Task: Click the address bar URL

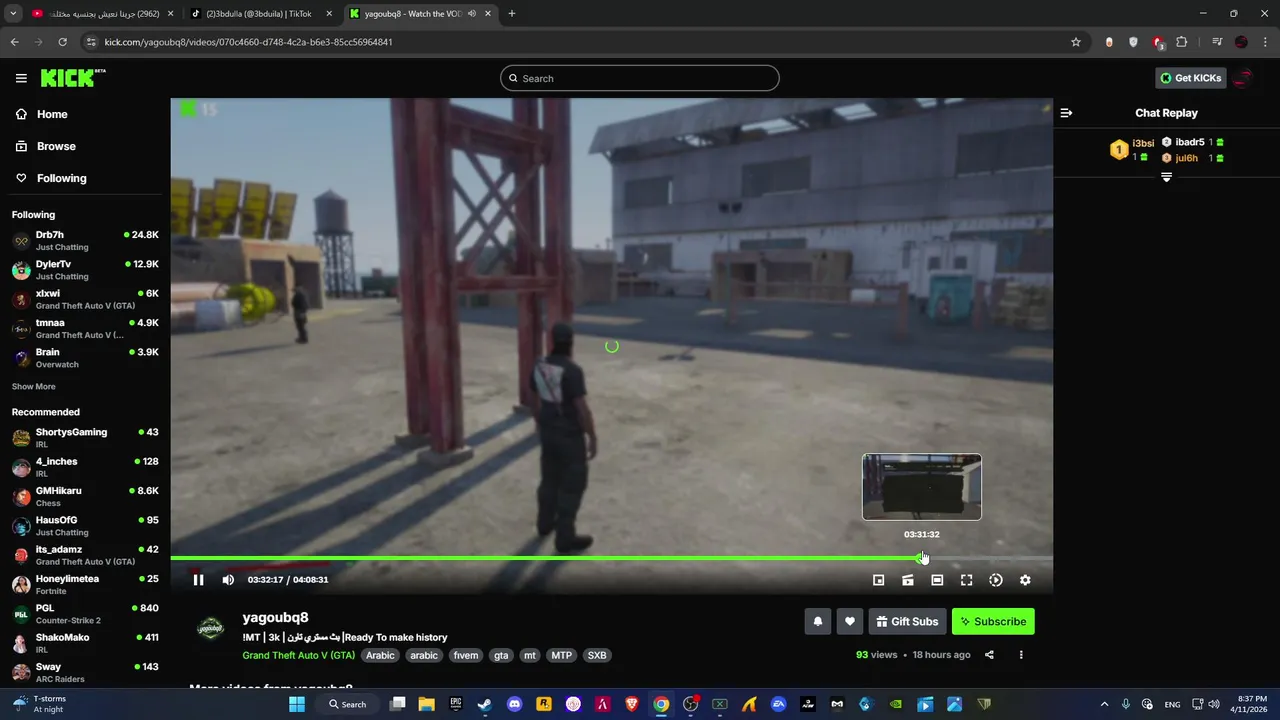Action: click(248, 42)
